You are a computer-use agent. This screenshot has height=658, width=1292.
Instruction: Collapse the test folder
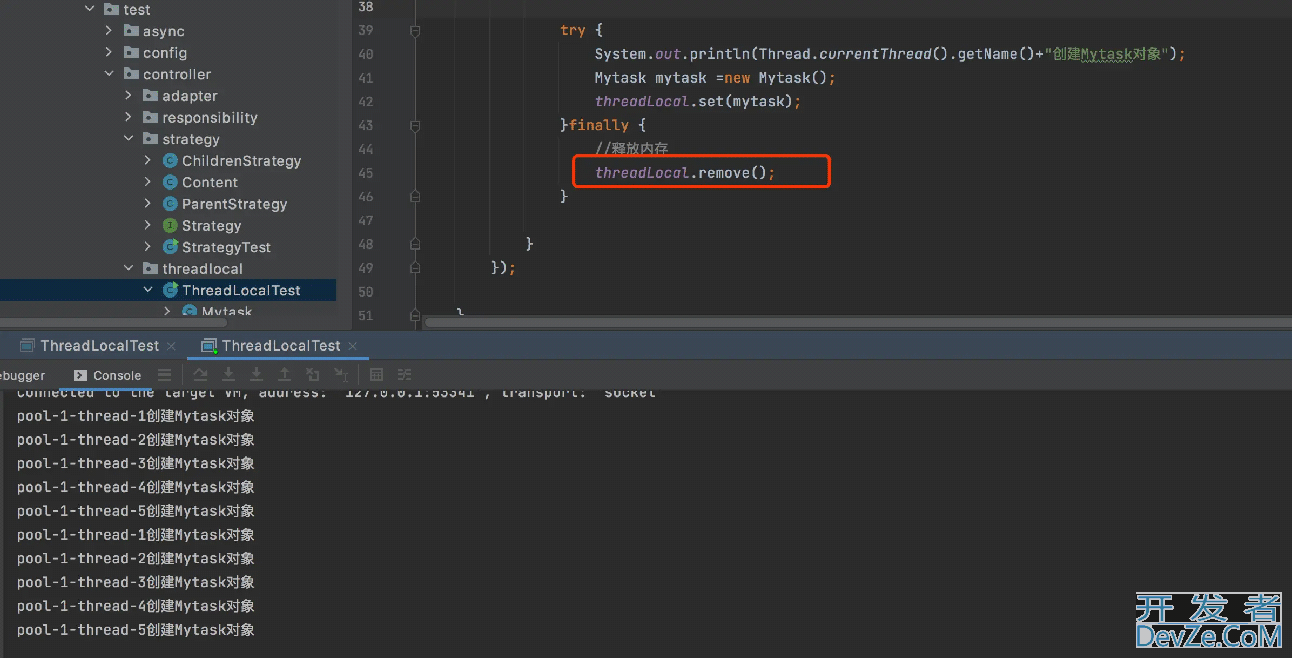(x=90, y=9)
